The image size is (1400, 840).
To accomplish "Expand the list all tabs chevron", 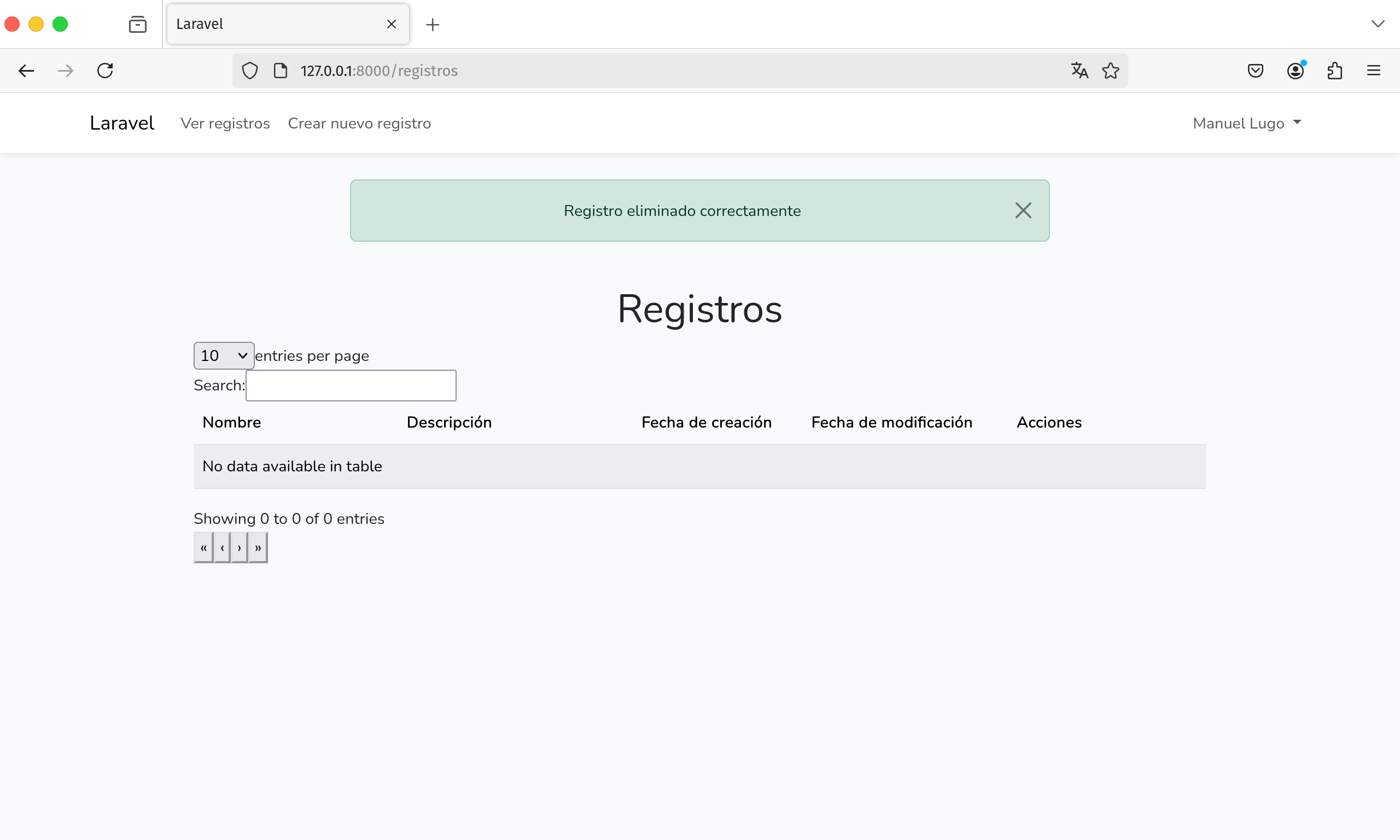I will tap(1378, 24).
